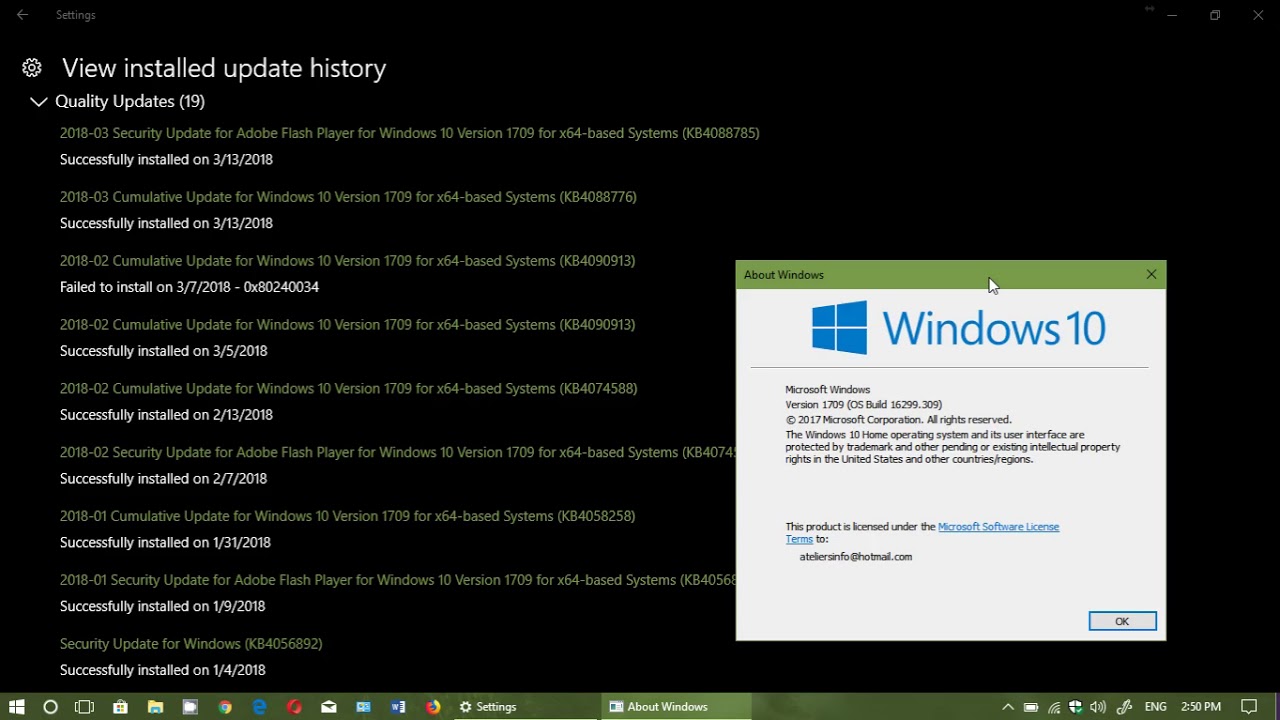Click OK in About Windows dialog
This screenshot has height=720, width=1280.
(1122, 621)
